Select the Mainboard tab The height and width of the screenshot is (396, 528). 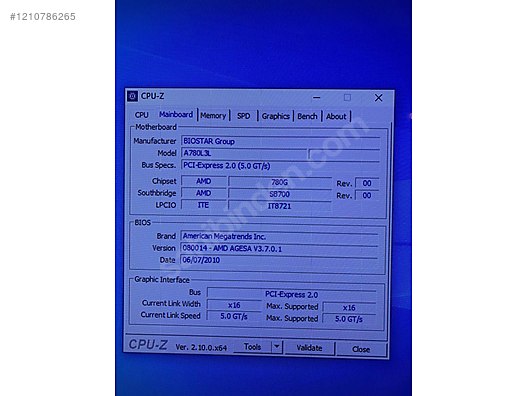coord(176,114)
